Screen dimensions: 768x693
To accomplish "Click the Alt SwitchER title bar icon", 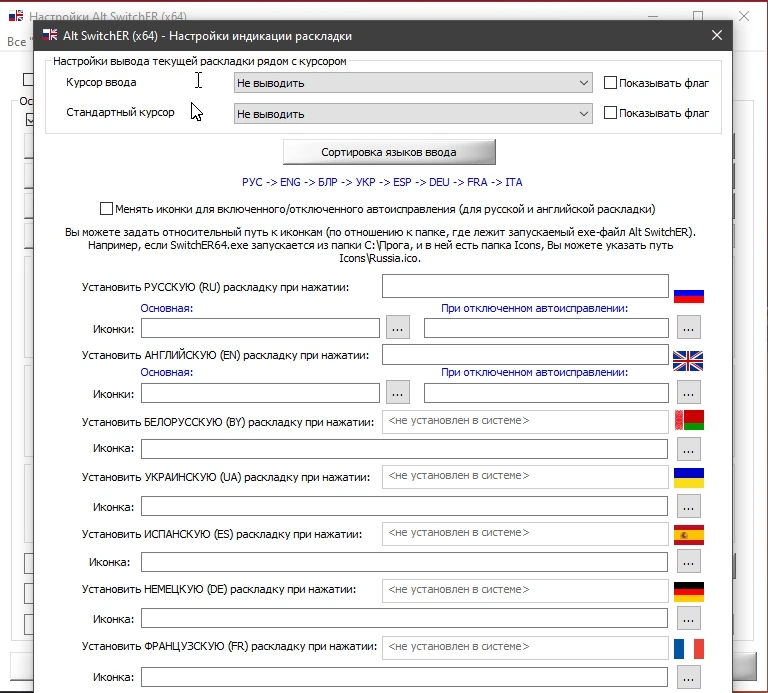I will coord(50,35).
